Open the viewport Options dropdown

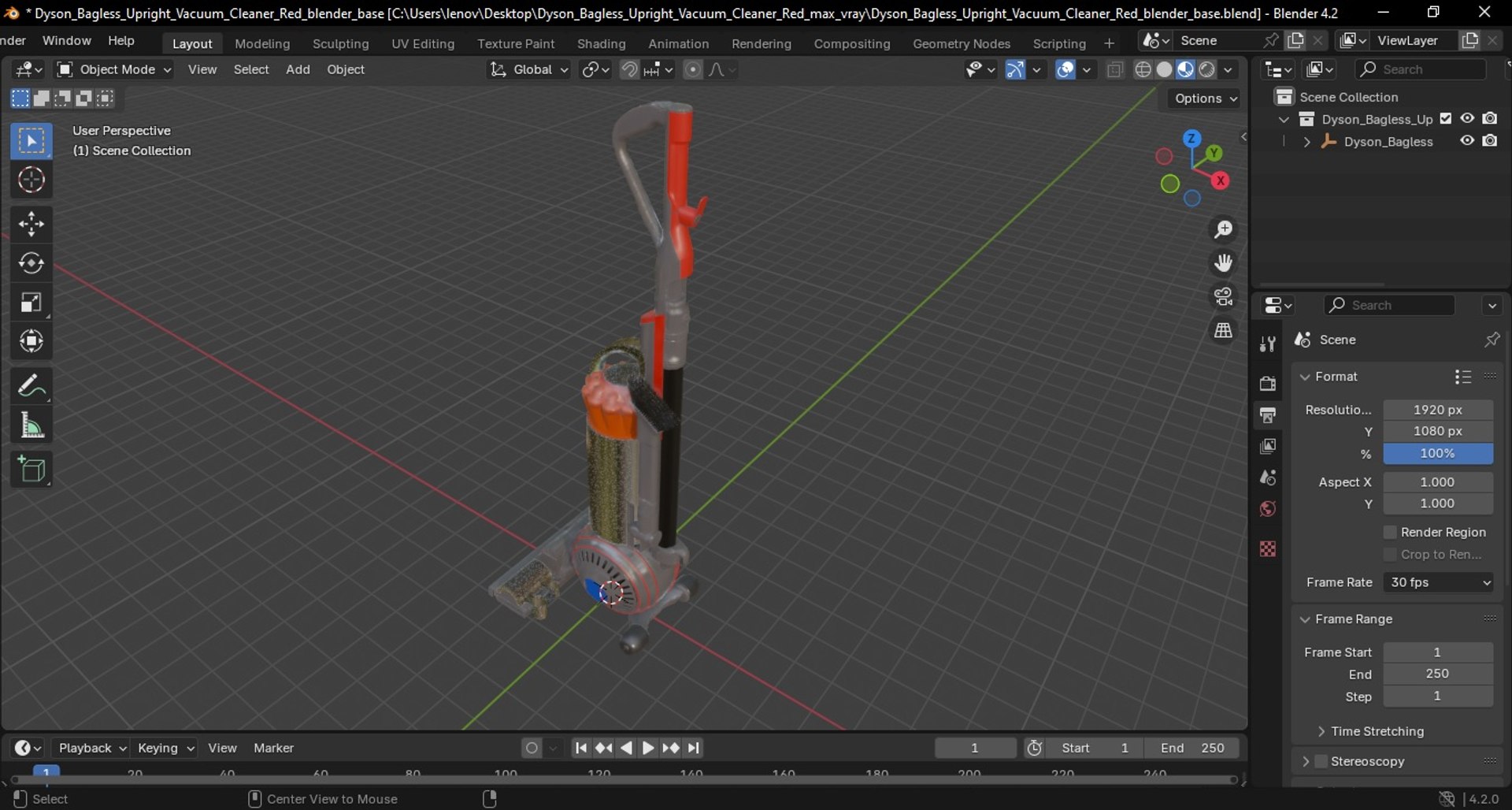(1205, 98)
